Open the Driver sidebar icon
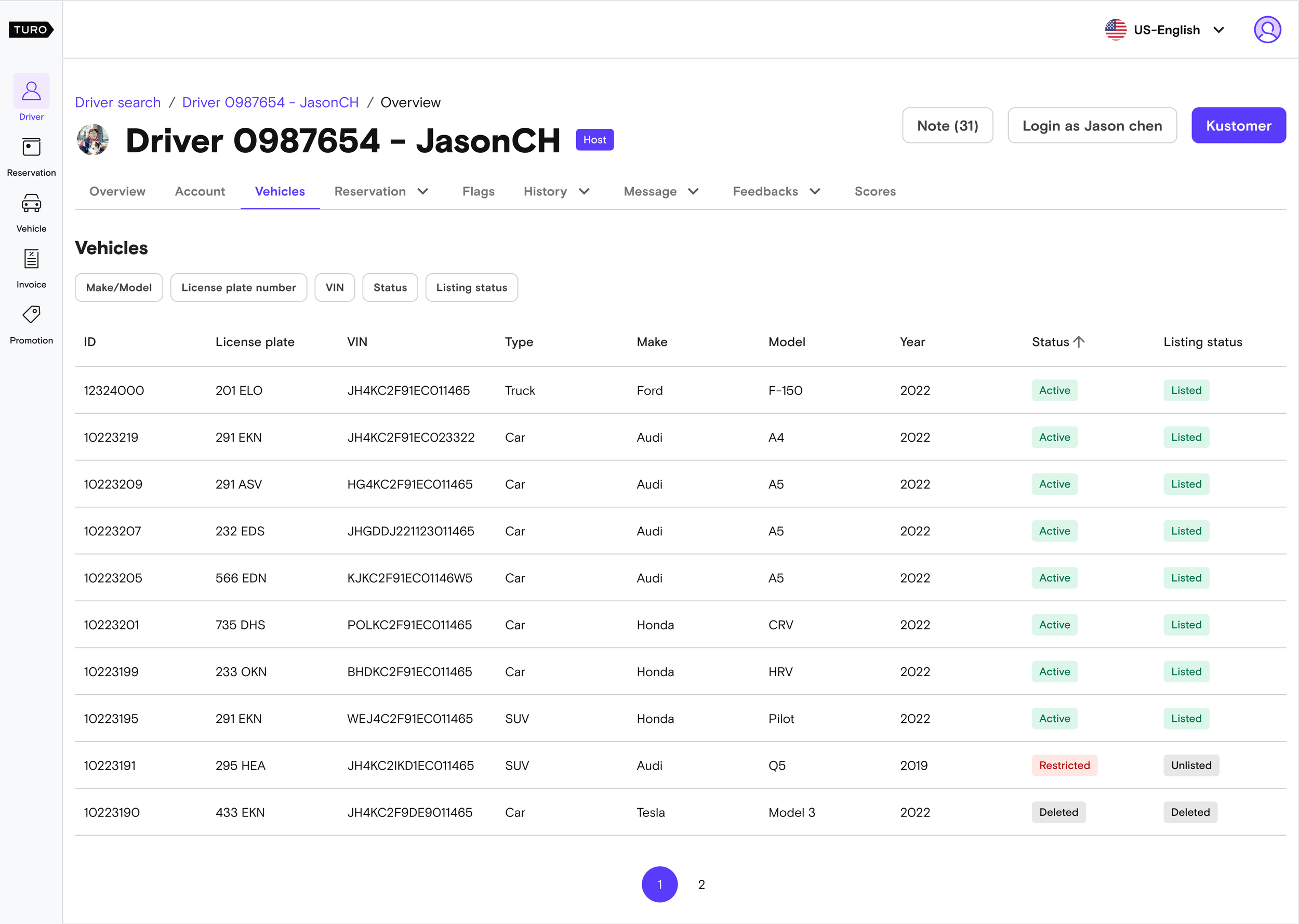This screenshot has height=924, width=1299. pyautogui.click(x=31, y=91)
